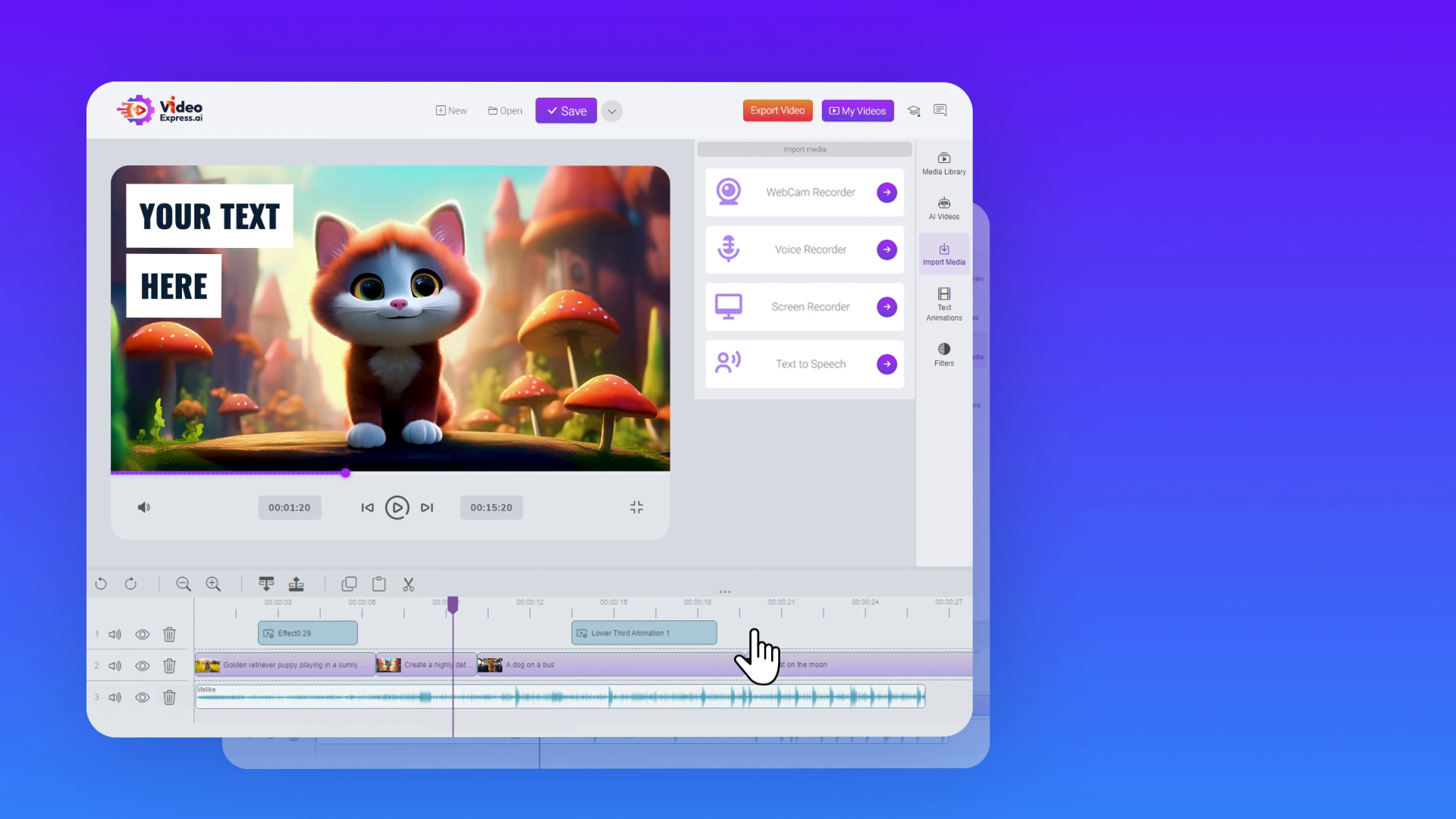Toggle visibility of track 1

(142, 634)
